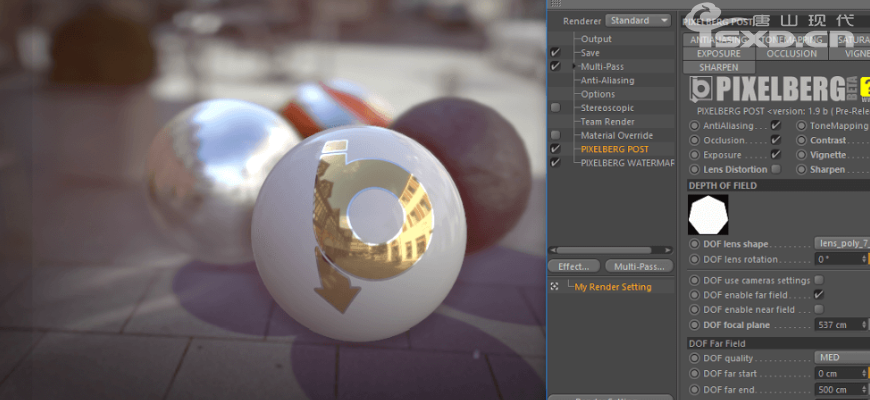870x400 pixels.
Task: Switch to the EXPOSURE tab
Action: tap(719, 54)
